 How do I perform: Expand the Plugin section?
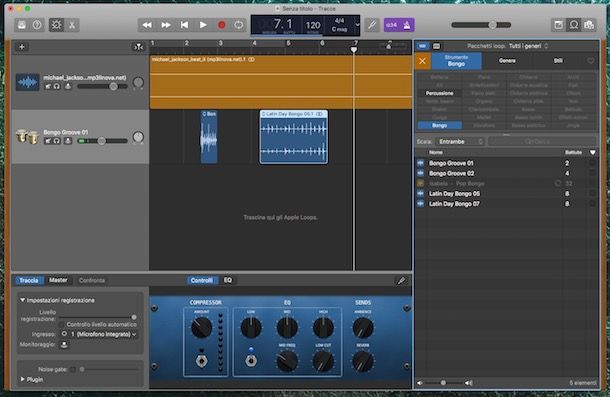click(23, 379)
